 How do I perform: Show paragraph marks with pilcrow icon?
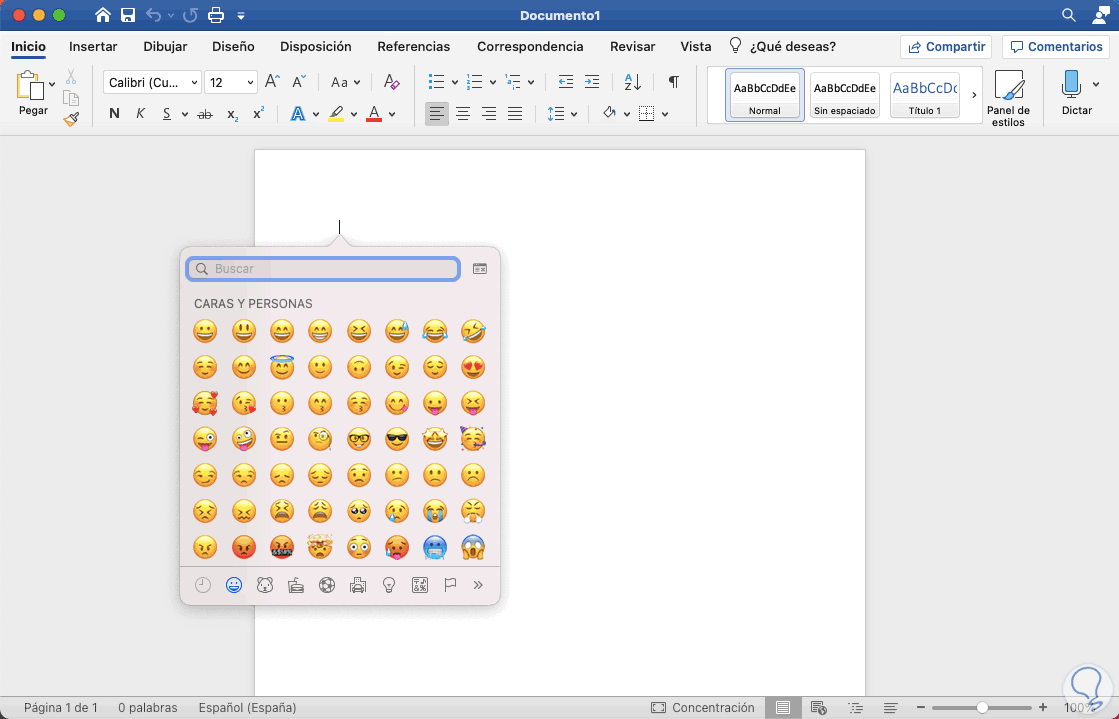(x=673, y=82)
